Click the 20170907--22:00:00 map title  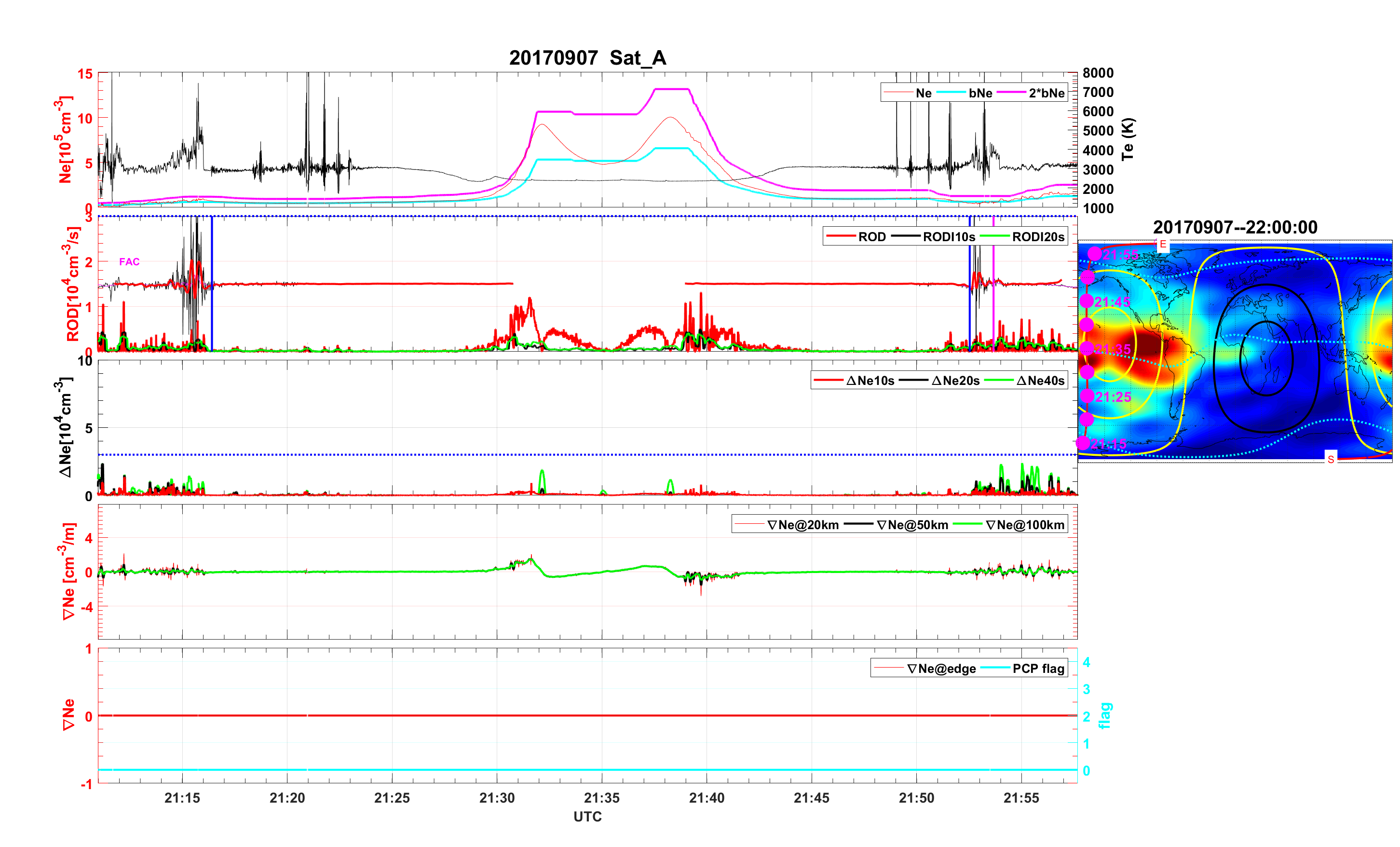(1235, 227)
